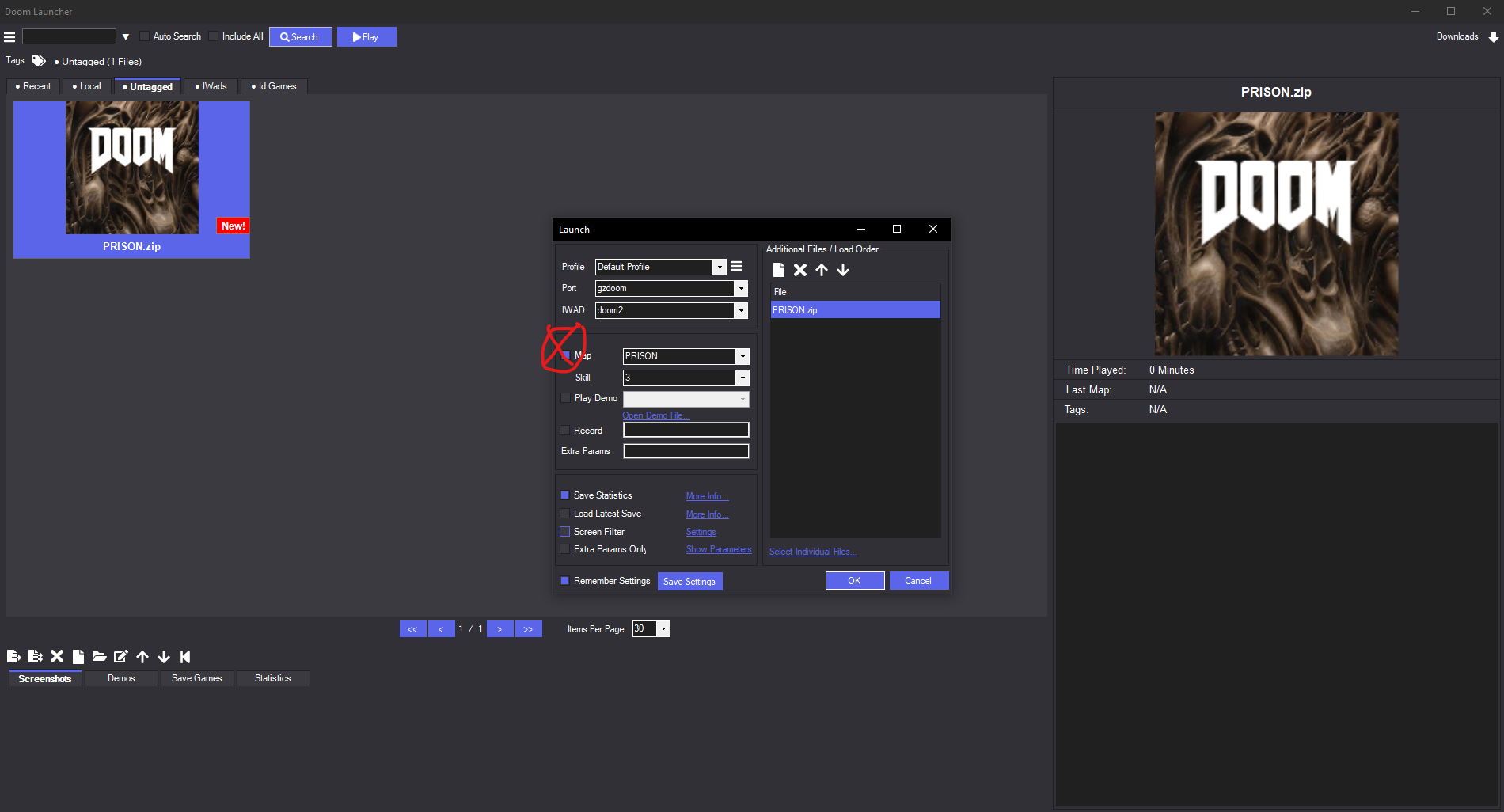Toggle the Map checkbox
1504x812 pixels.
click(565, 355)
